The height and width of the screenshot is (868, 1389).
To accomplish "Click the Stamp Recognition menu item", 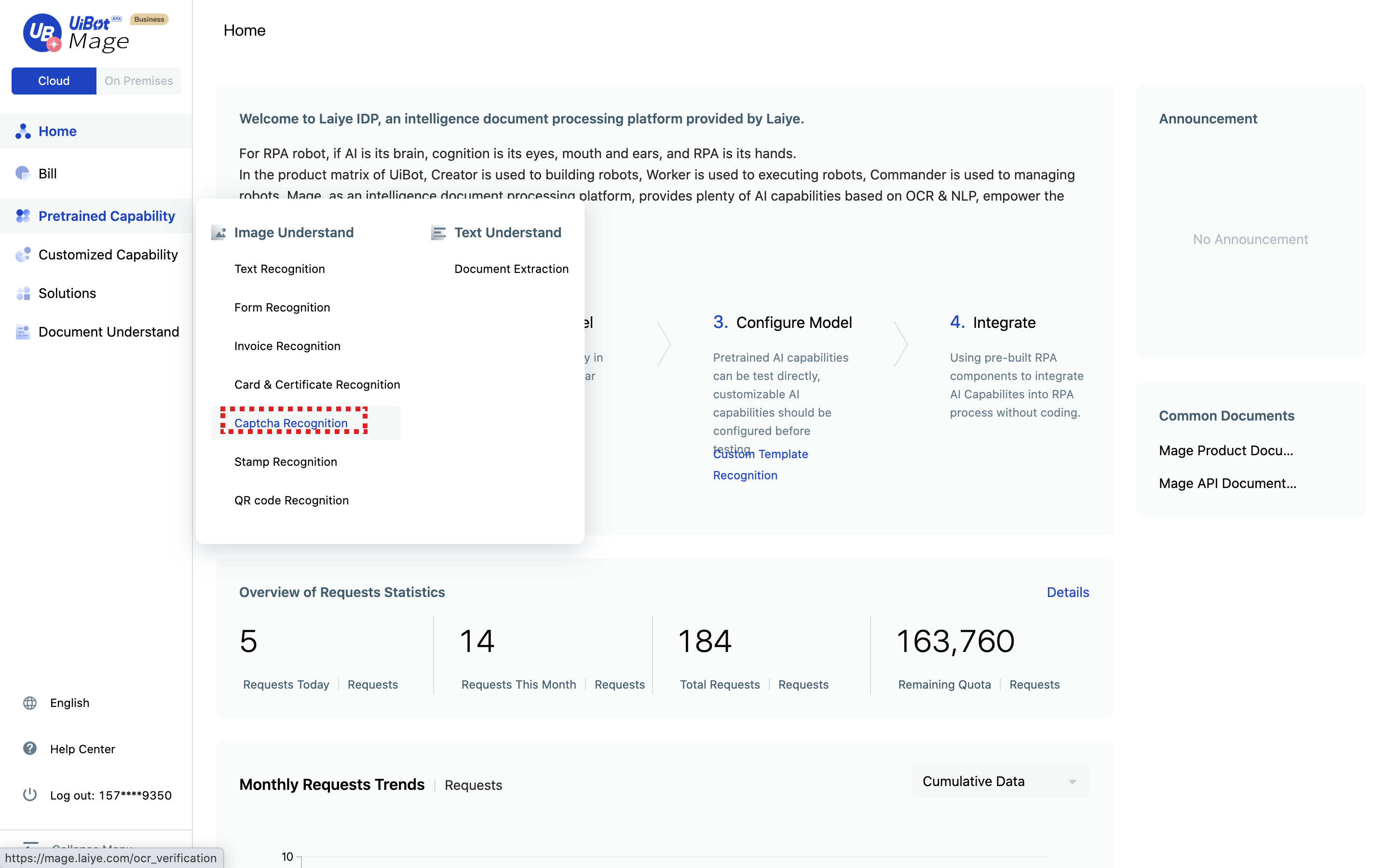I will pos(285,462).
